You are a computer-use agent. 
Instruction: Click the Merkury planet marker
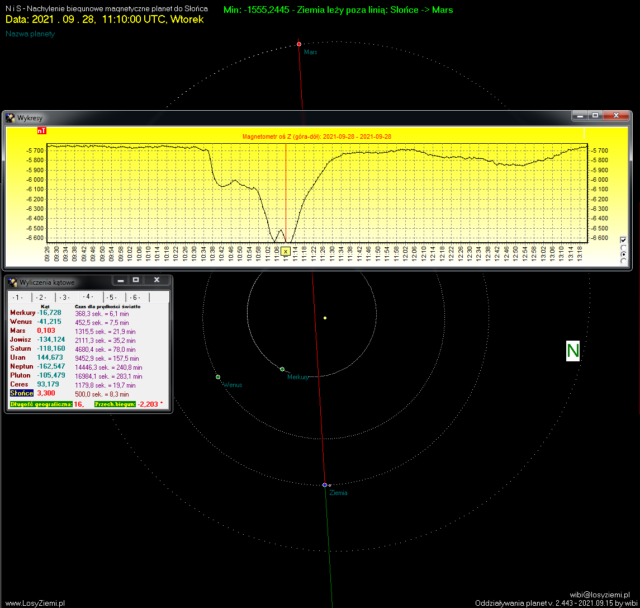pyautogui.click(x=282, y=370)
